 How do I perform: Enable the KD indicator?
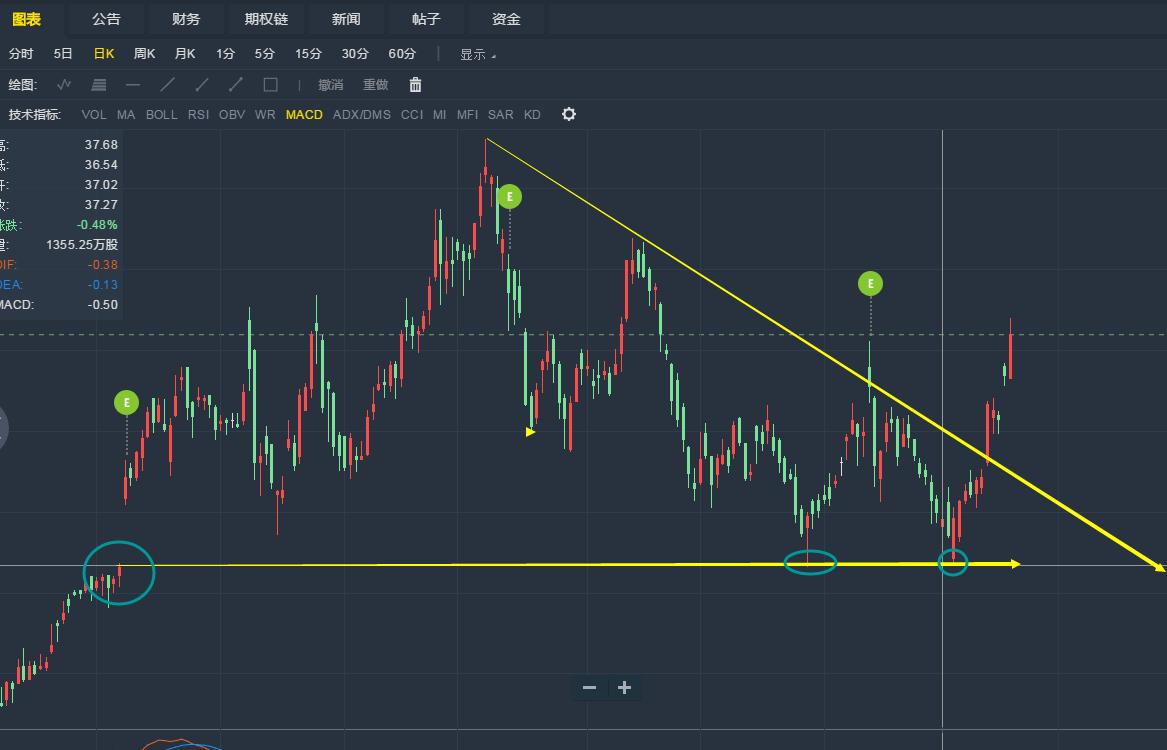tap(532, 115)
